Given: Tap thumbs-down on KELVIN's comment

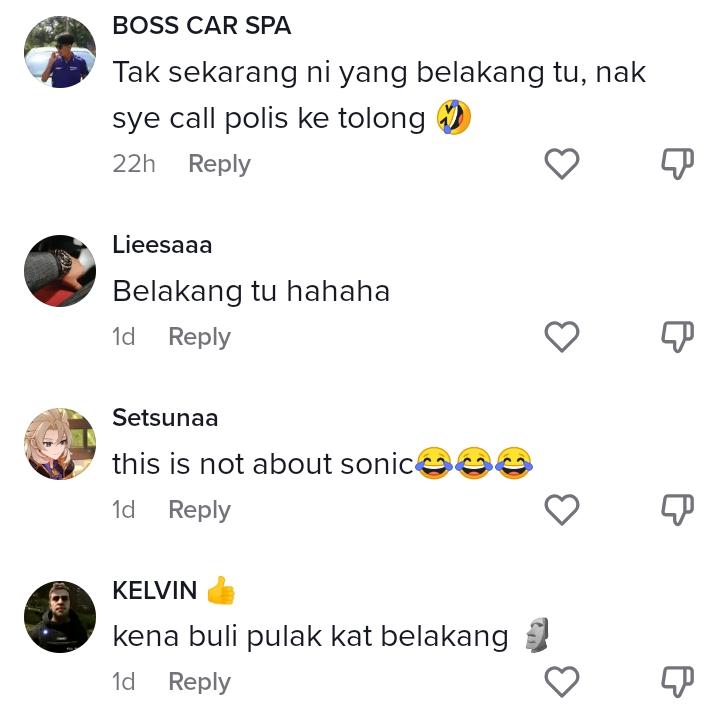Looking at the screenshot, I should 678,682.
